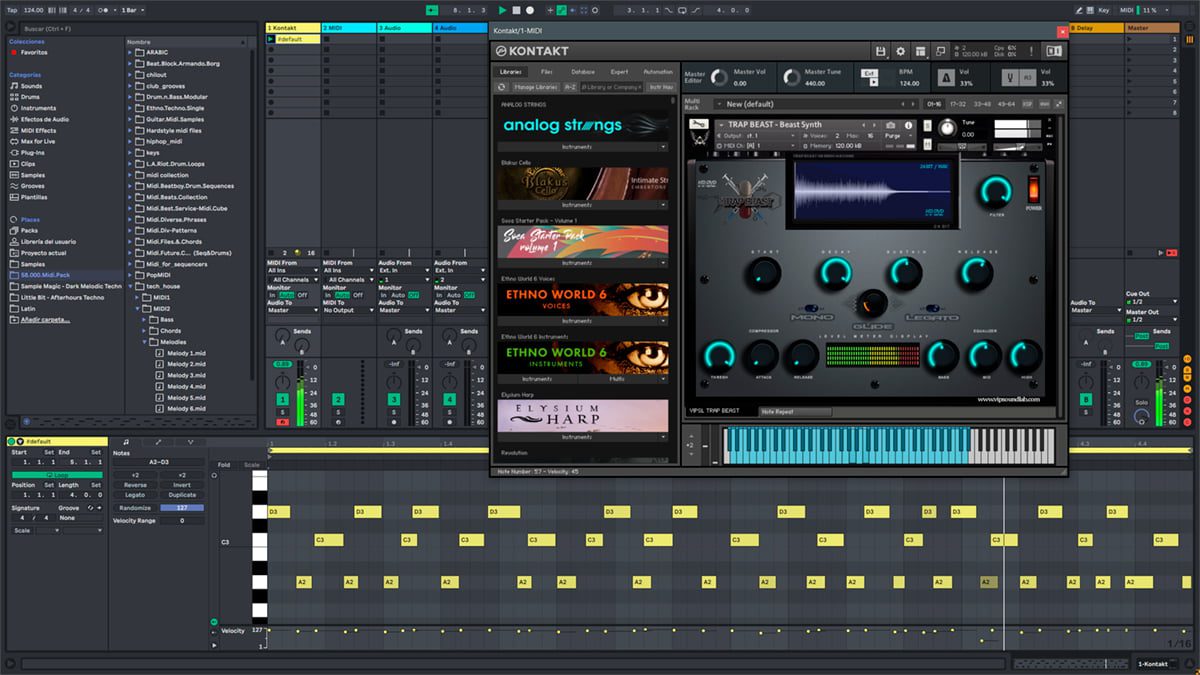Viewport: 1200px width, 675px height.
Task: Select Max for Live category
Action: pyautogui.click(x=38, y=141)
